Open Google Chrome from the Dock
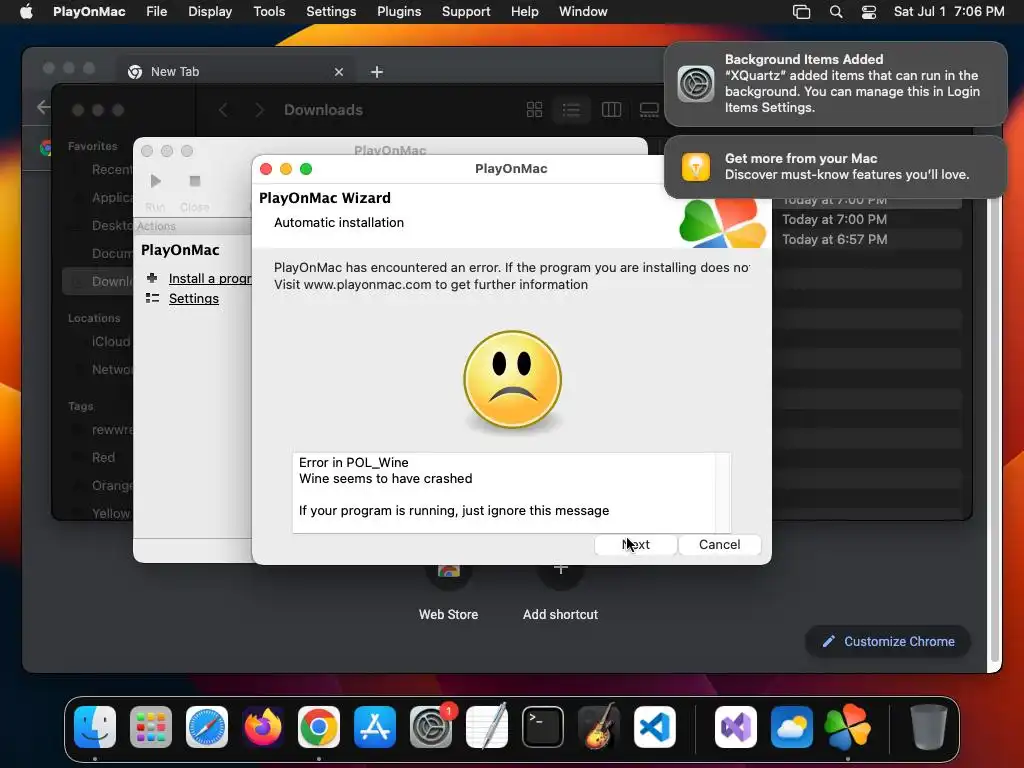Viewport: 1024px width, 768px height. click(319, 727)
